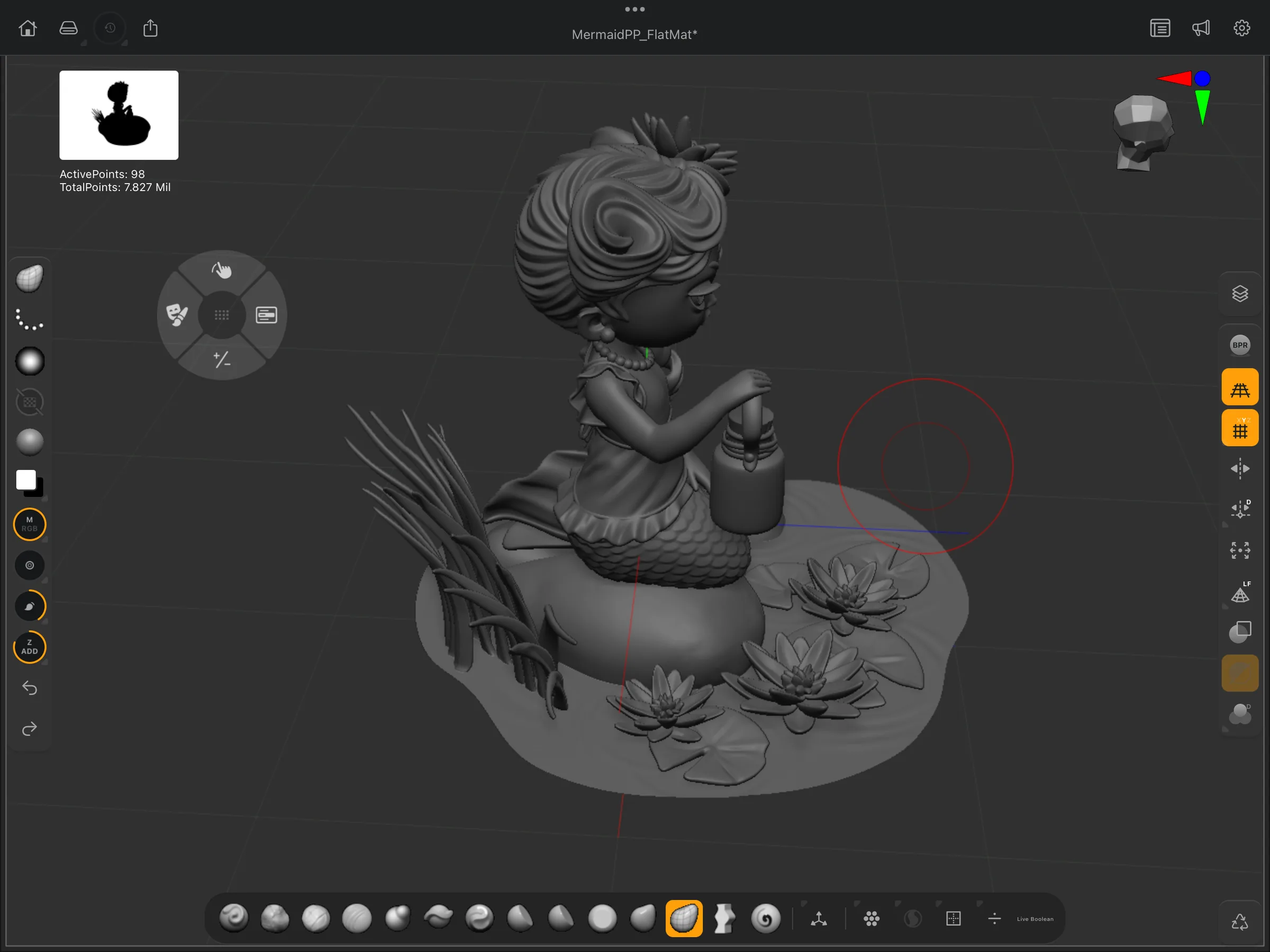Open the Layers panel on right sidebar
Image resolution: width=1270 pixels, height=952 pixels.
(1240, 293)
